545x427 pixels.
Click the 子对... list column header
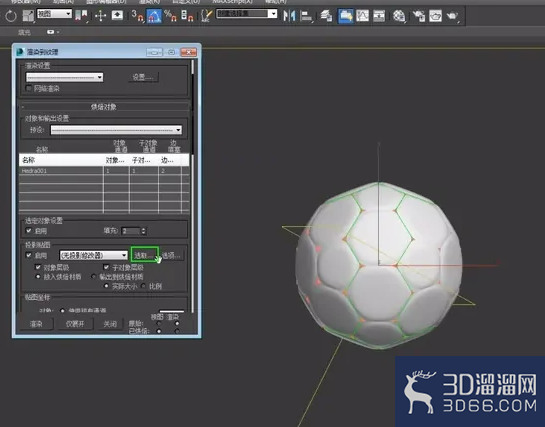coord(144,160)
